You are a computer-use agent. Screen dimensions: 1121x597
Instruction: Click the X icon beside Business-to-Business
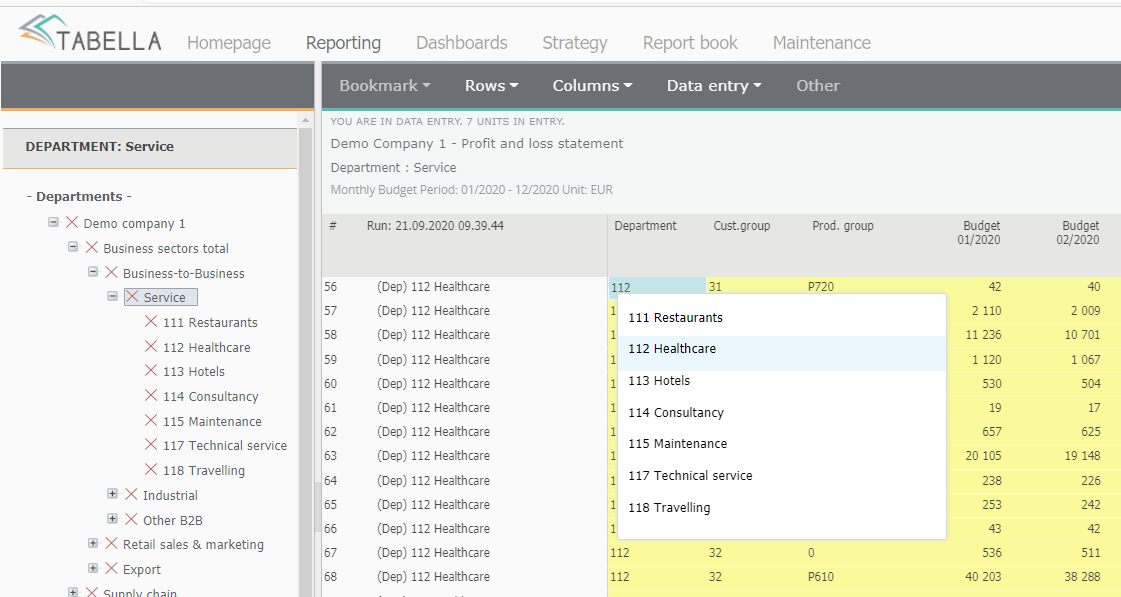(x=112, y=272)
